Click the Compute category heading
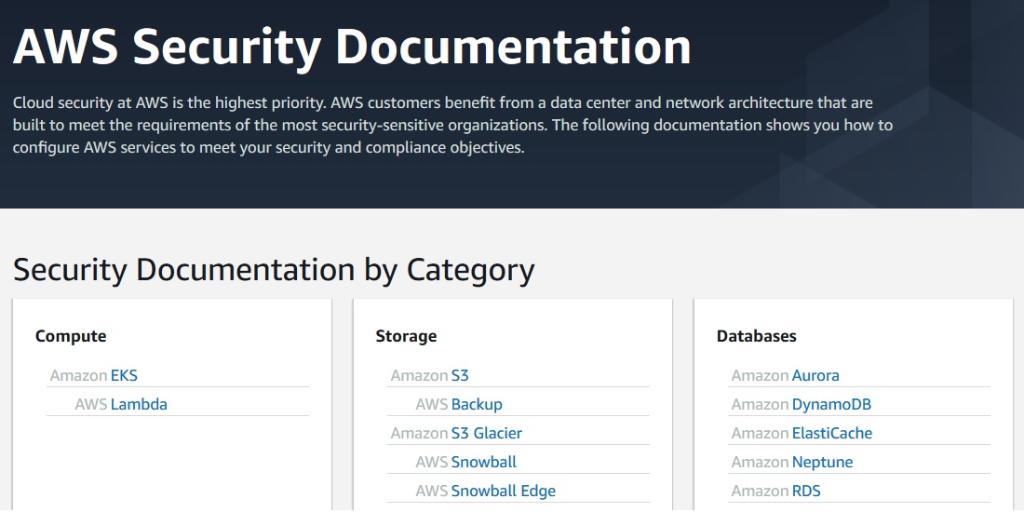This screenshot has width=1024, height=512. coord(71,336)
